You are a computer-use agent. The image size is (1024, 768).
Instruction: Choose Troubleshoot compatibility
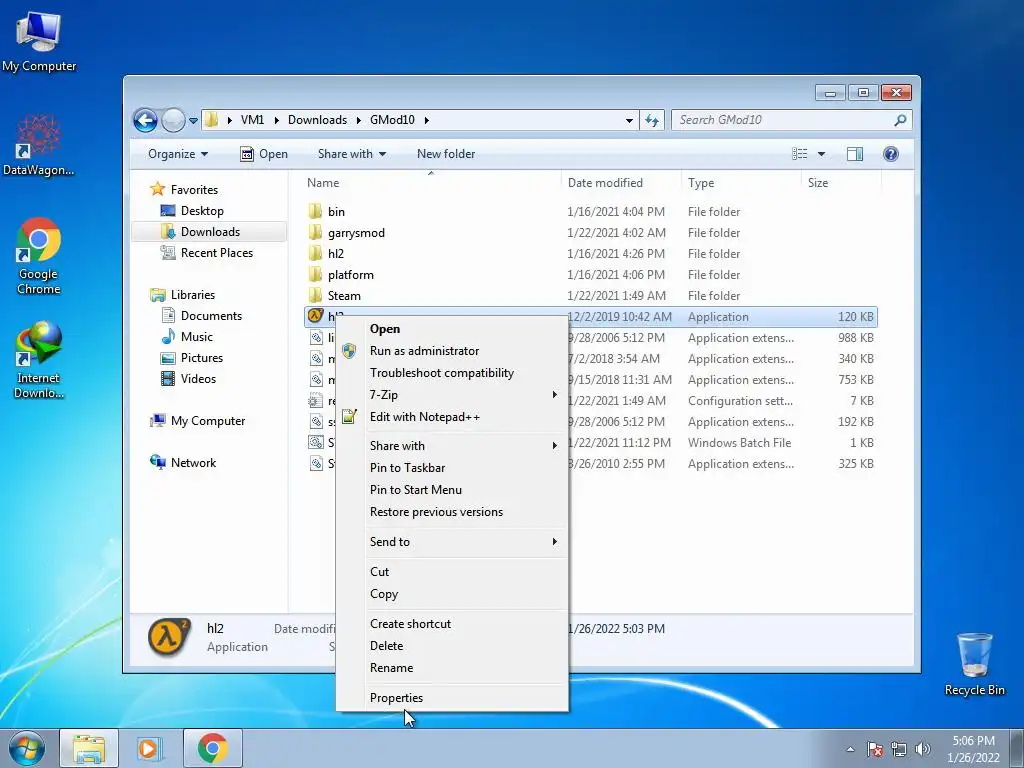(x=452, y=373)
